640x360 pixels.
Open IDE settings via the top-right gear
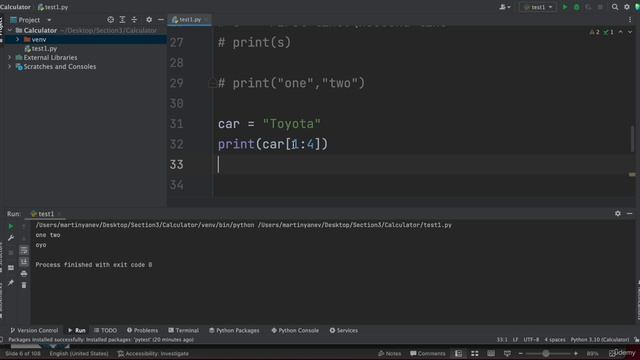(627, 7)
